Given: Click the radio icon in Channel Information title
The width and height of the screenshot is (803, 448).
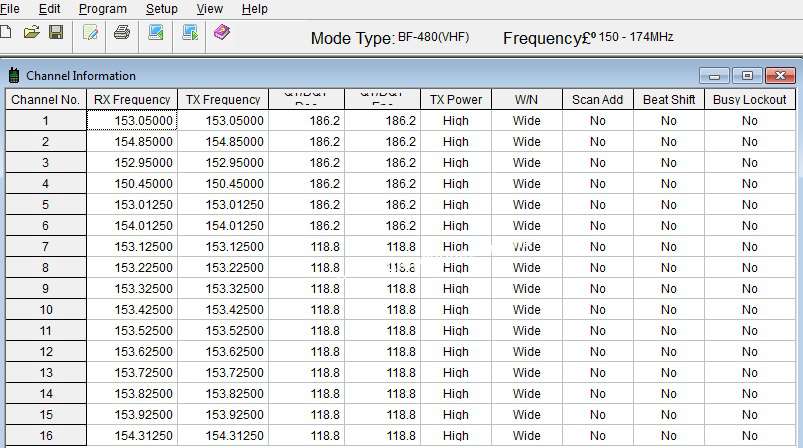Looking at the screenshot, I should (14, 75).
